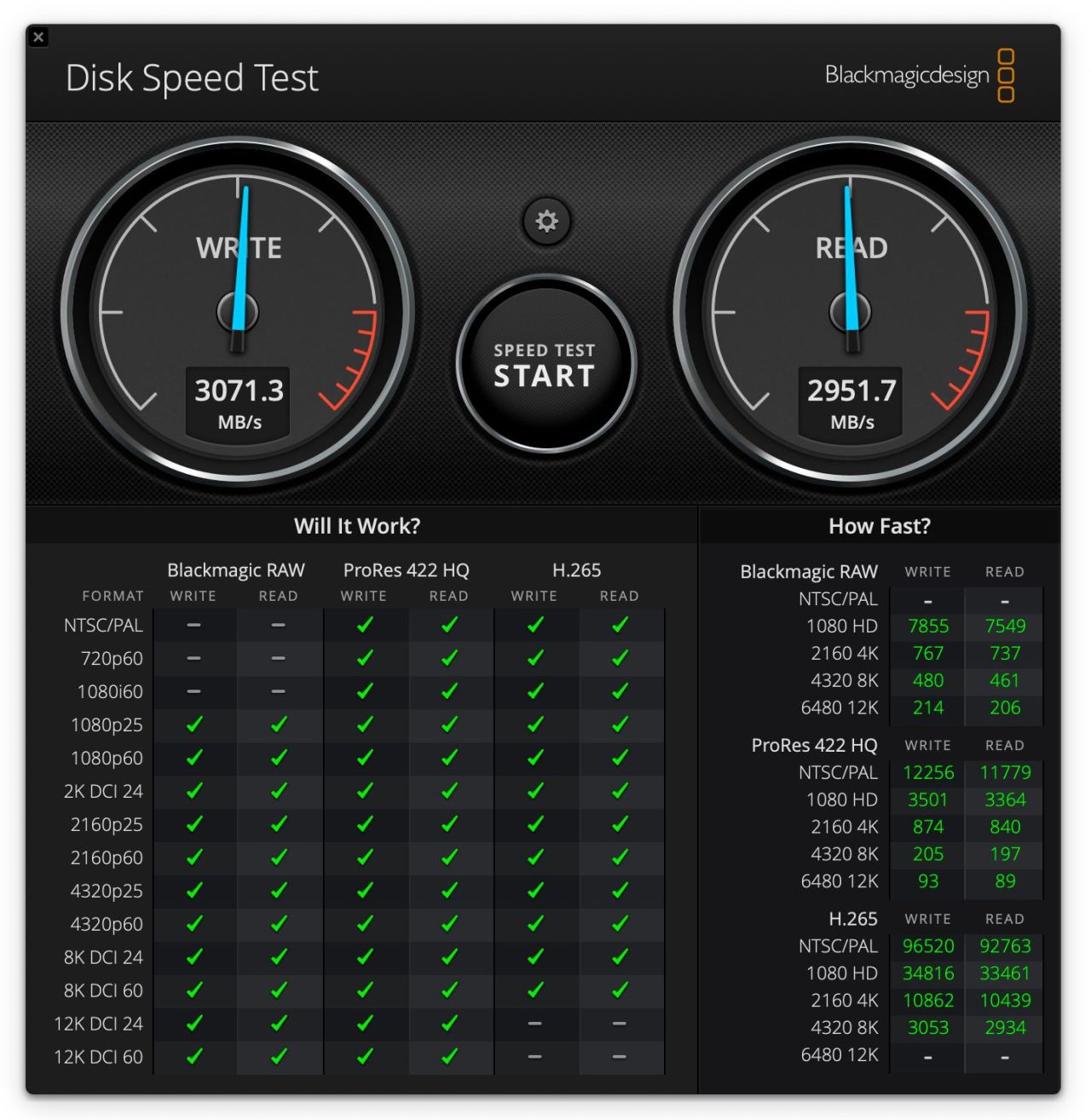1091x1120 pixels.
Task: Select the 720p60 format row label
Action: [110, 659]
